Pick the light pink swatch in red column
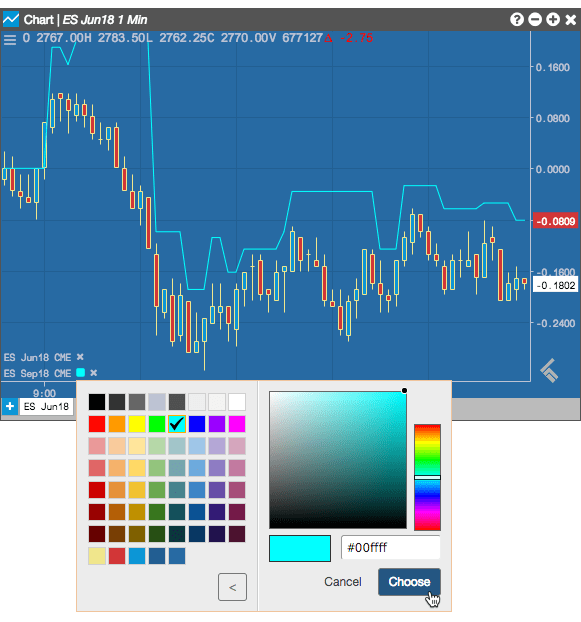Viewport: 581px width, 622px height. (x=97, y=446)
